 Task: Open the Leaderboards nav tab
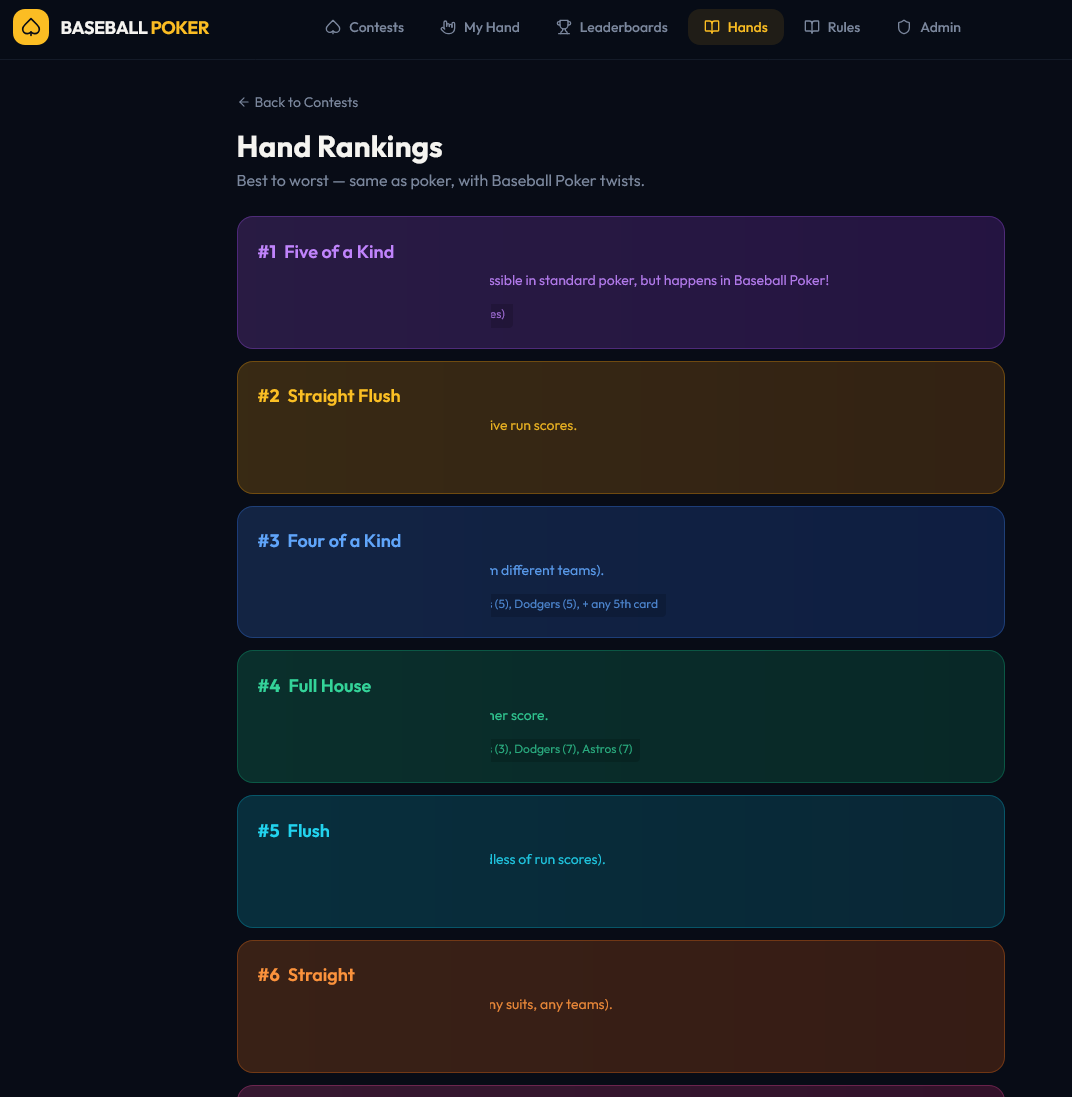point(623,27)
